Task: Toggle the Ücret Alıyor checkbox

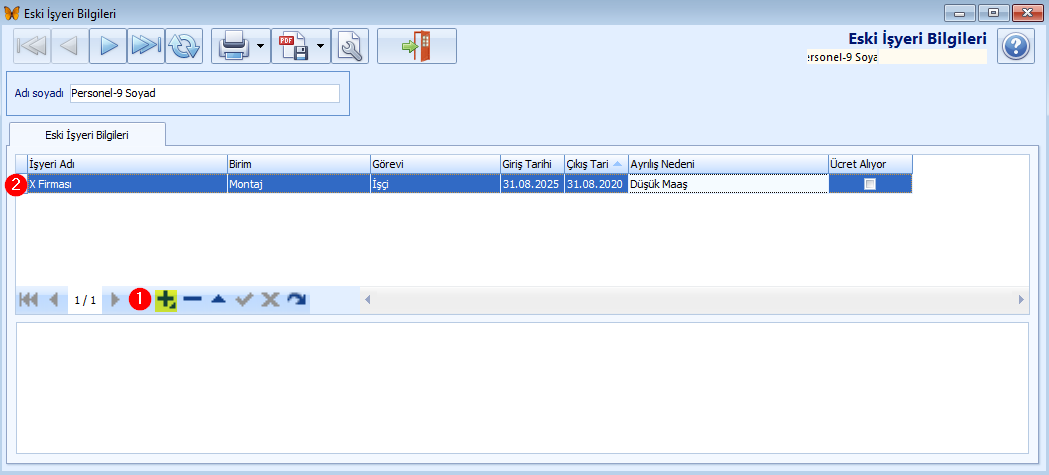Action: [x=870, y=184]
